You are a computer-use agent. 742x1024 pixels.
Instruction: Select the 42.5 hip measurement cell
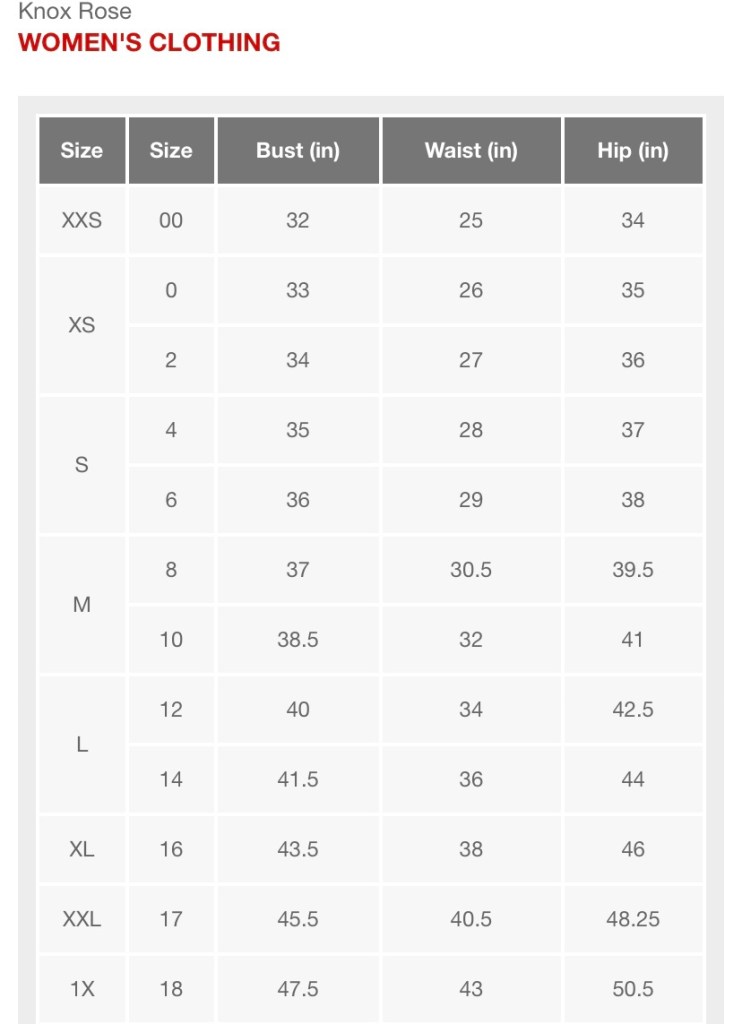pos(633,709)
